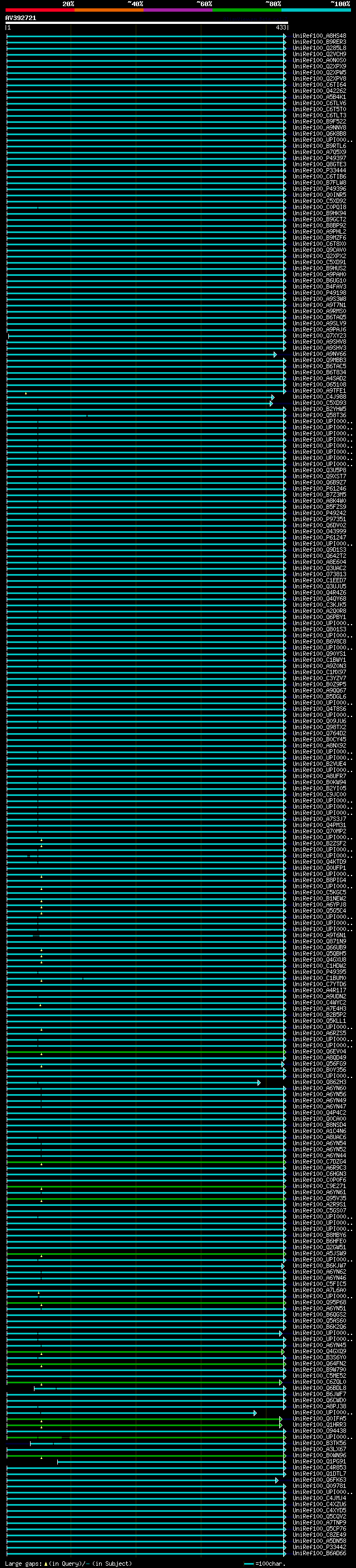Click the purple ~60% identity legend bar
The height and width of the screenshot is (1568, 356).
point(179,10)
